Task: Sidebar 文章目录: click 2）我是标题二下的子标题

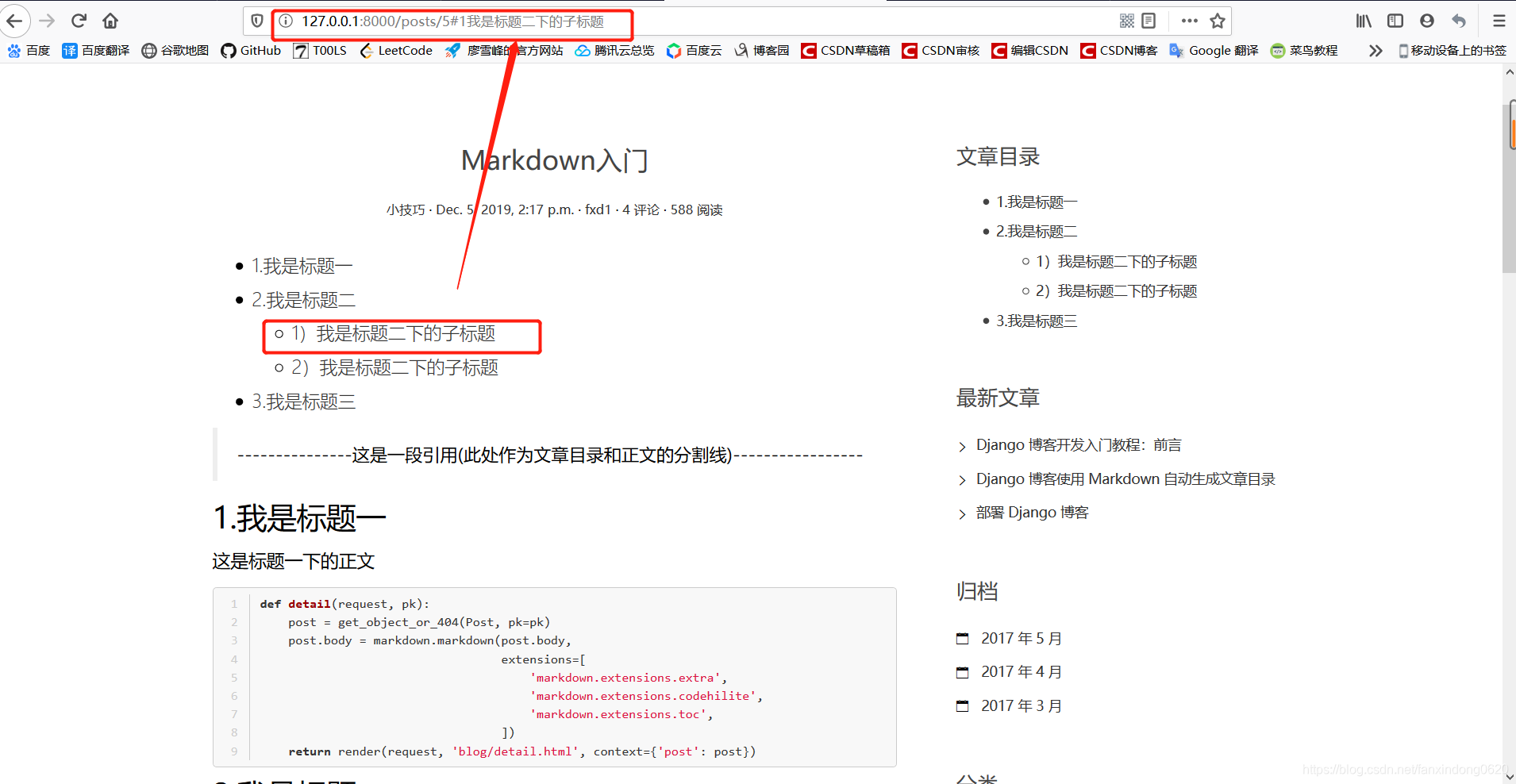Action: click(x=1117, y=291)
